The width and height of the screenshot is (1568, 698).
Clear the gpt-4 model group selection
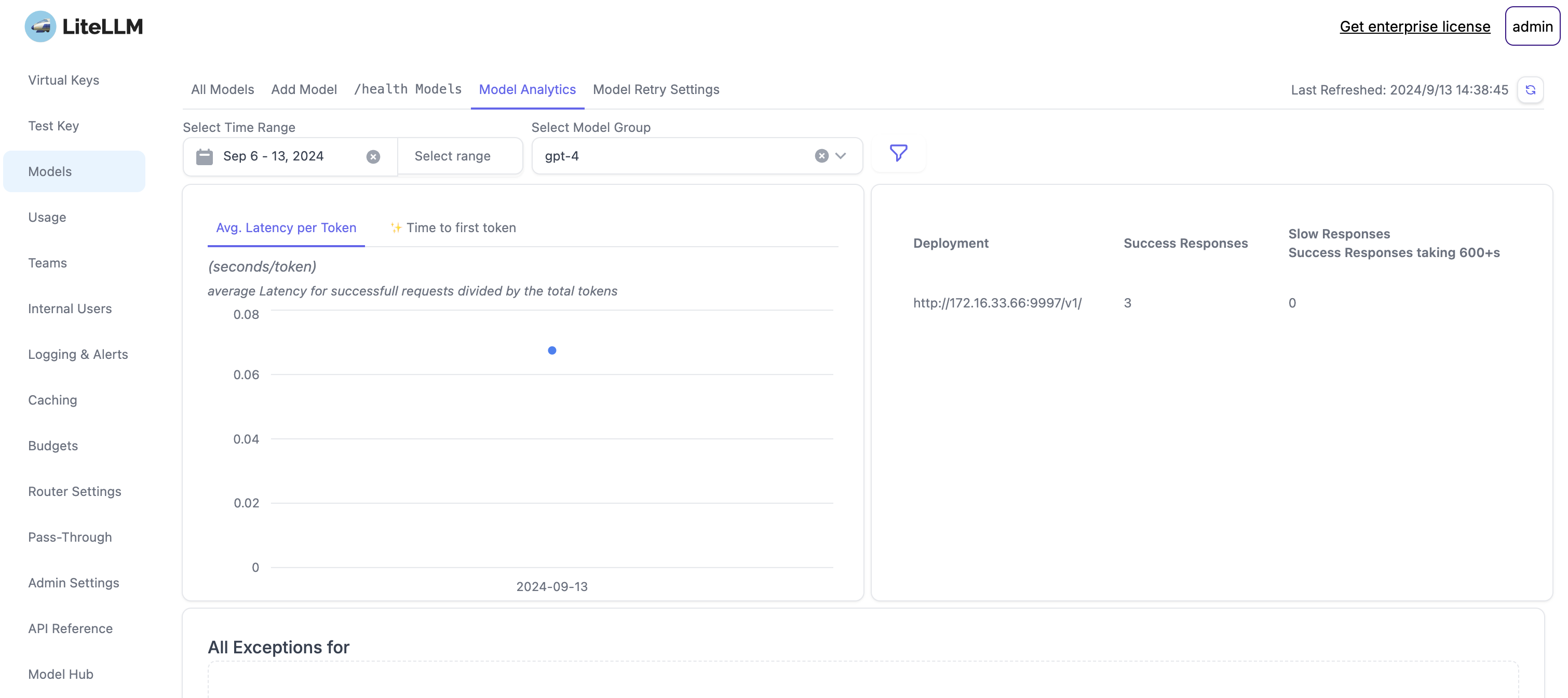coord(821,156)
